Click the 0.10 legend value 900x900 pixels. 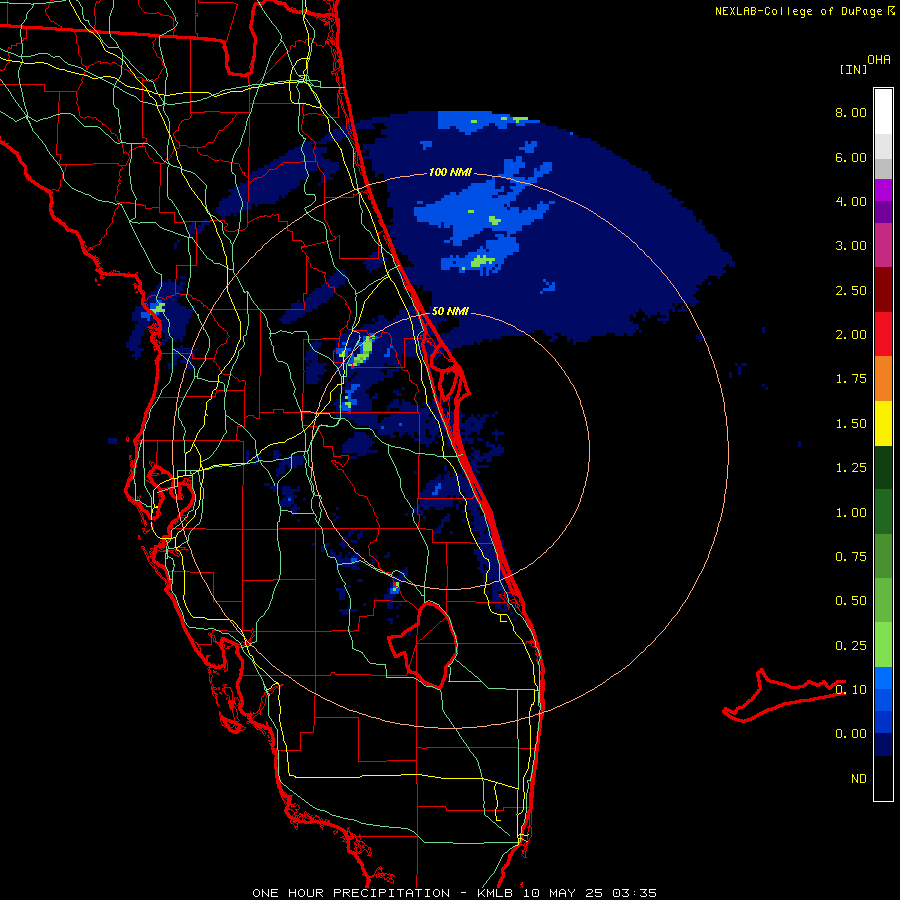[851, 690]
